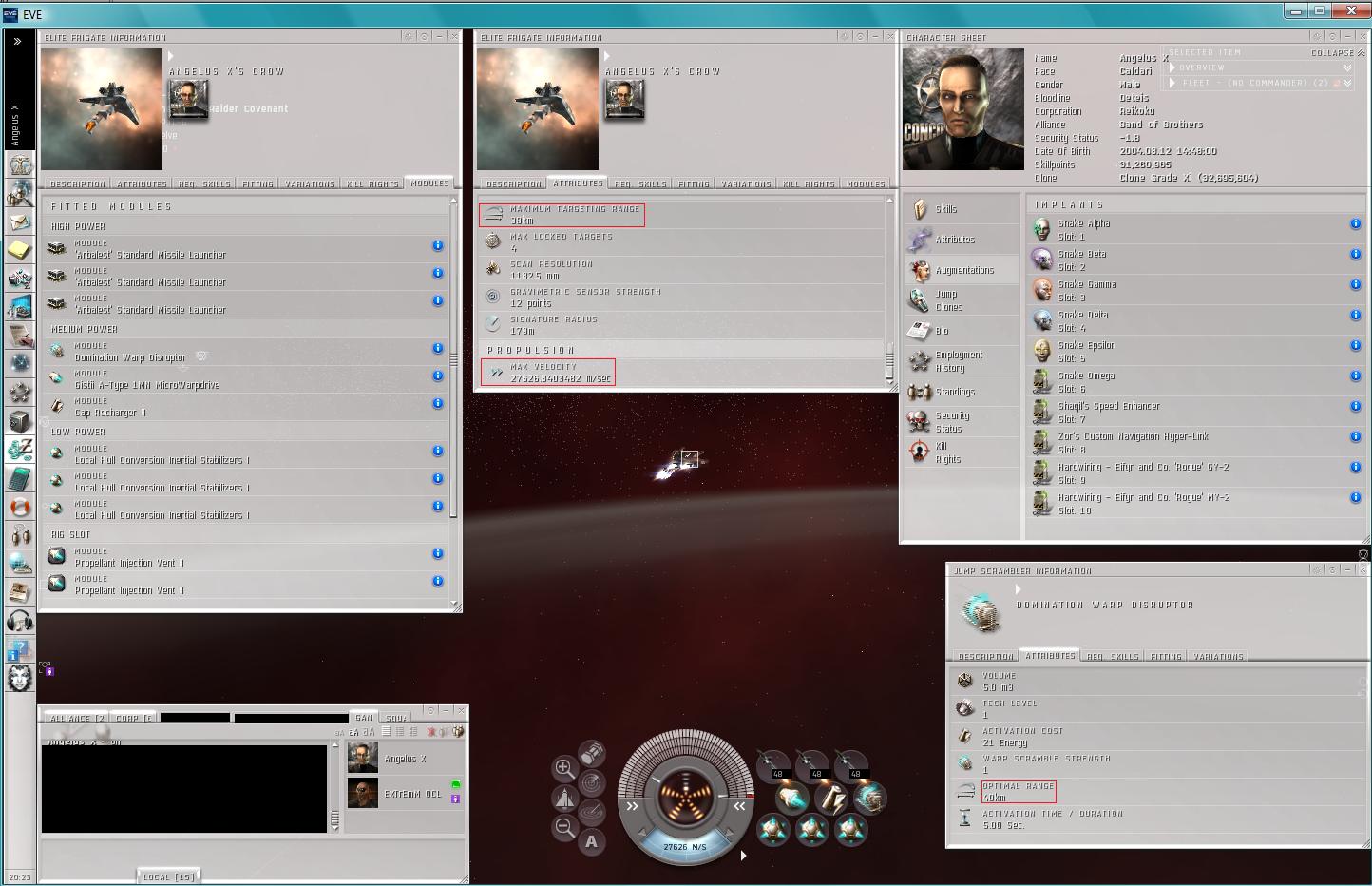The width and height of the screenshot is (1372, 886).
Task: Click the HUD speed bar showing 27626 M/S
Action: click(684, 845)
